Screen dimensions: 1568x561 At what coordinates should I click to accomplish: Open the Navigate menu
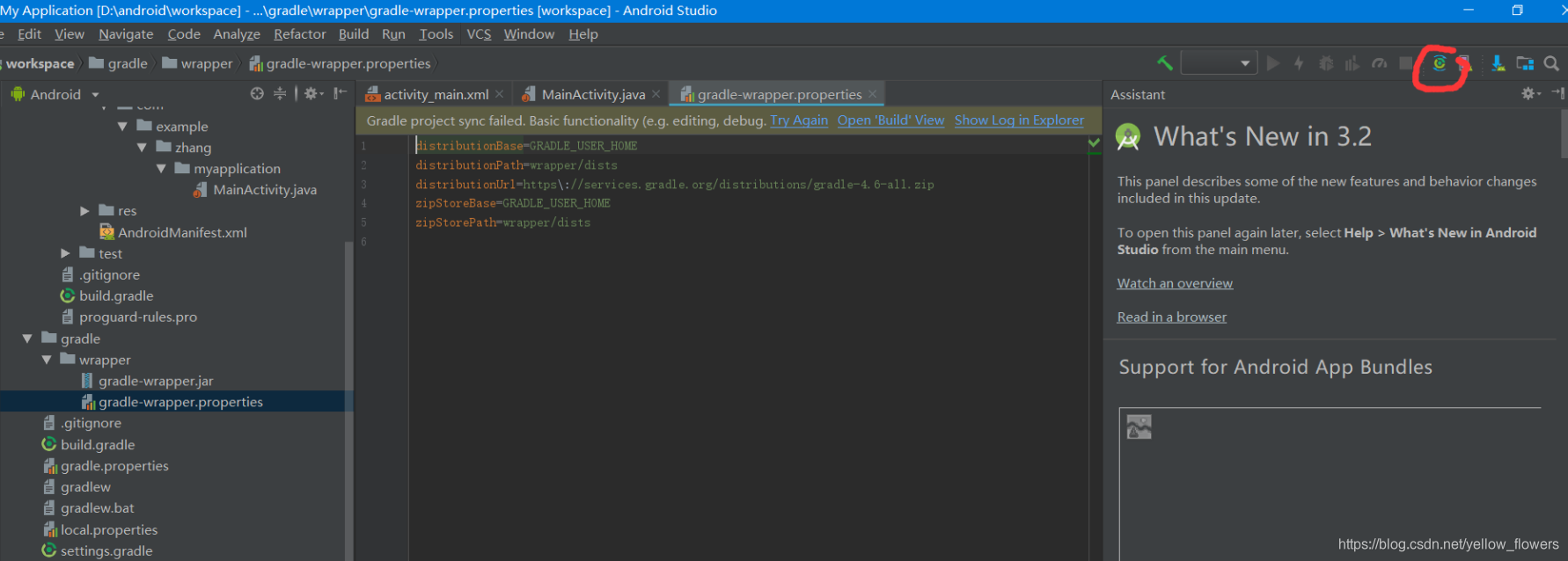pos(126,34)
